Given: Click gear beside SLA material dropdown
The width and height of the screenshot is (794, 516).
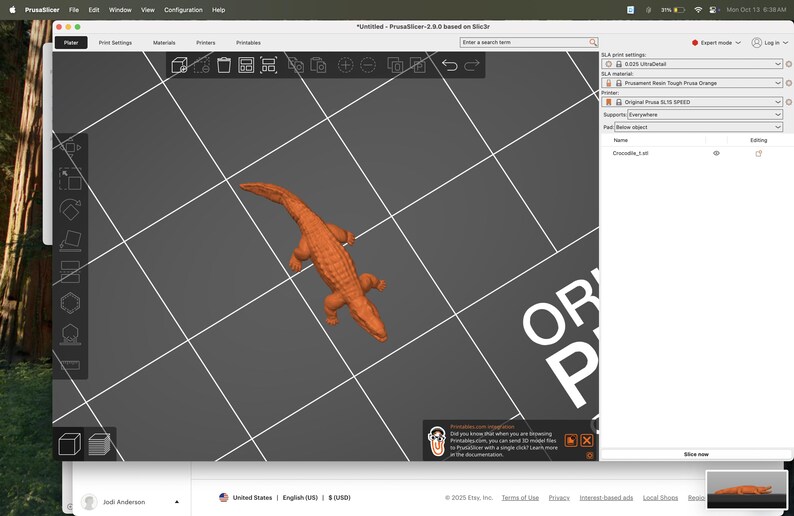Looking at the screenshot, I should tap(788, 83).
